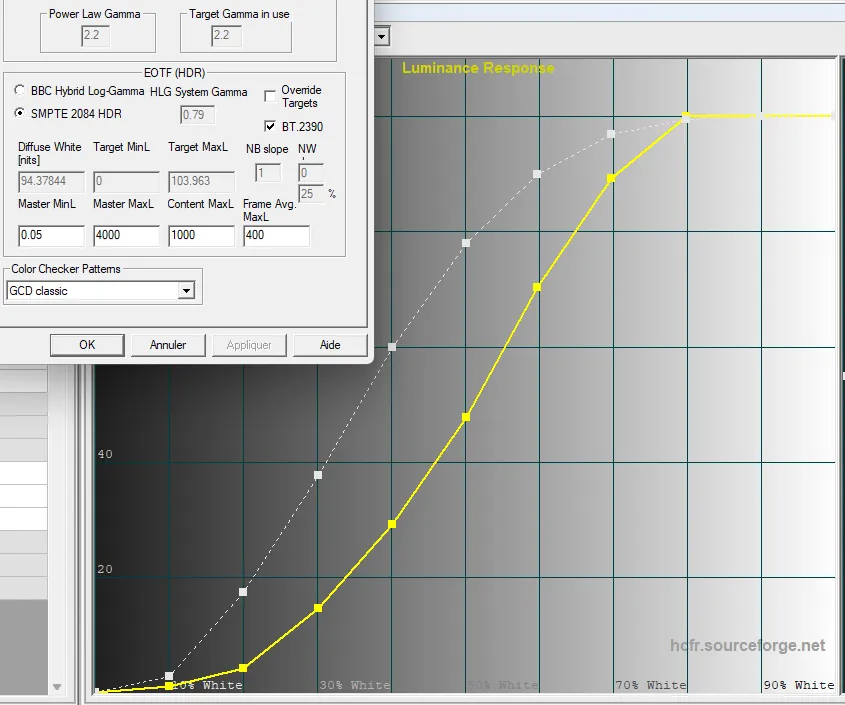845x705 pixels.
Task: Uncheck the BT.2390 checkbox
Action: tap(270, 126)
